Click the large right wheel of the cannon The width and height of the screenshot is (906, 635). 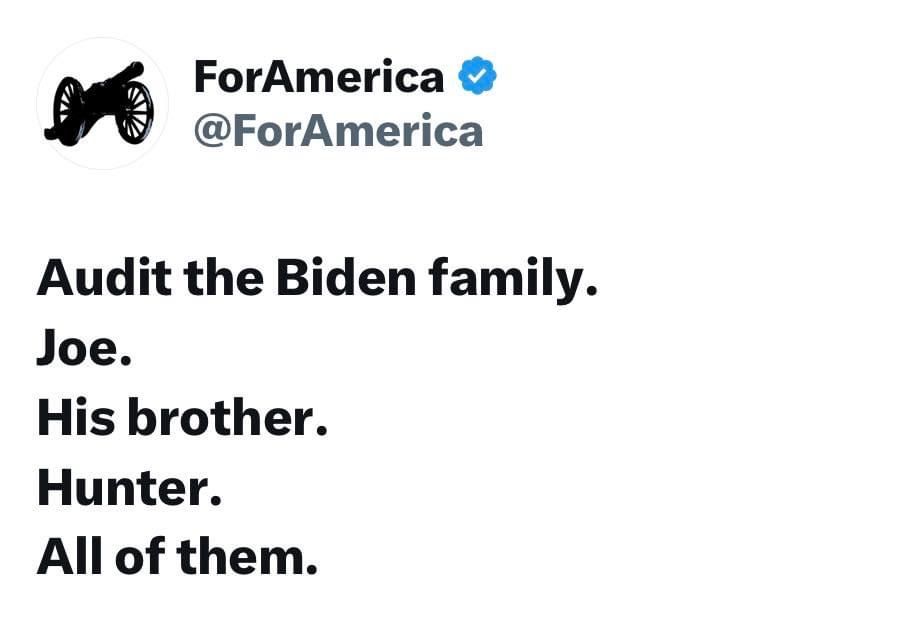135,112
